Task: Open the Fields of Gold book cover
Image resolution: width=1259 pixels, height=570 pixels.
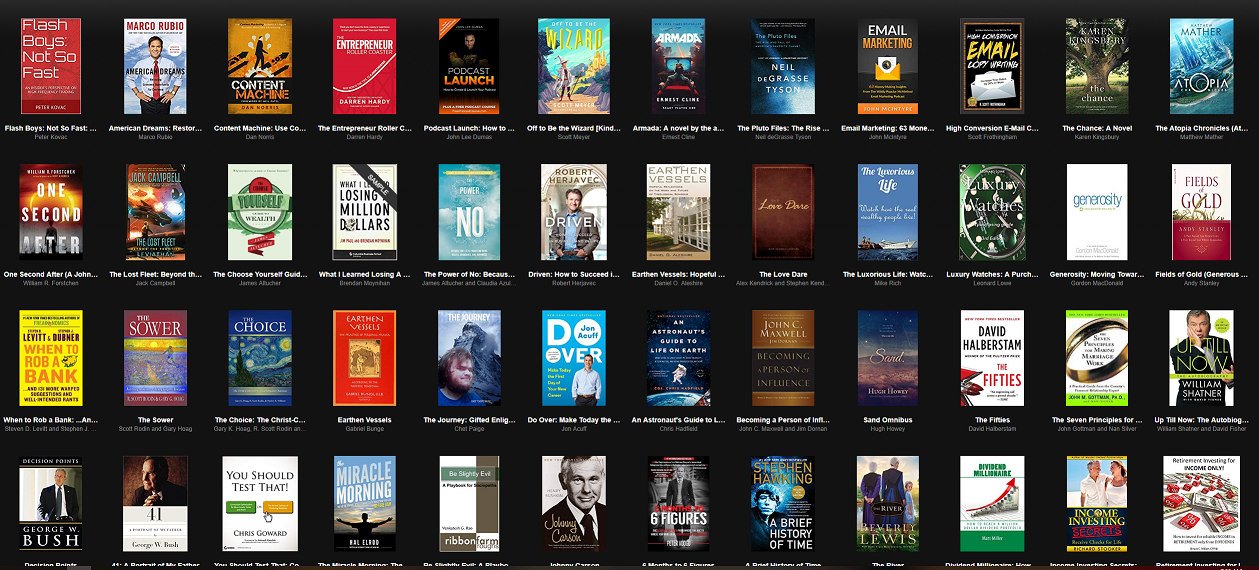Action: point(1201,212)
